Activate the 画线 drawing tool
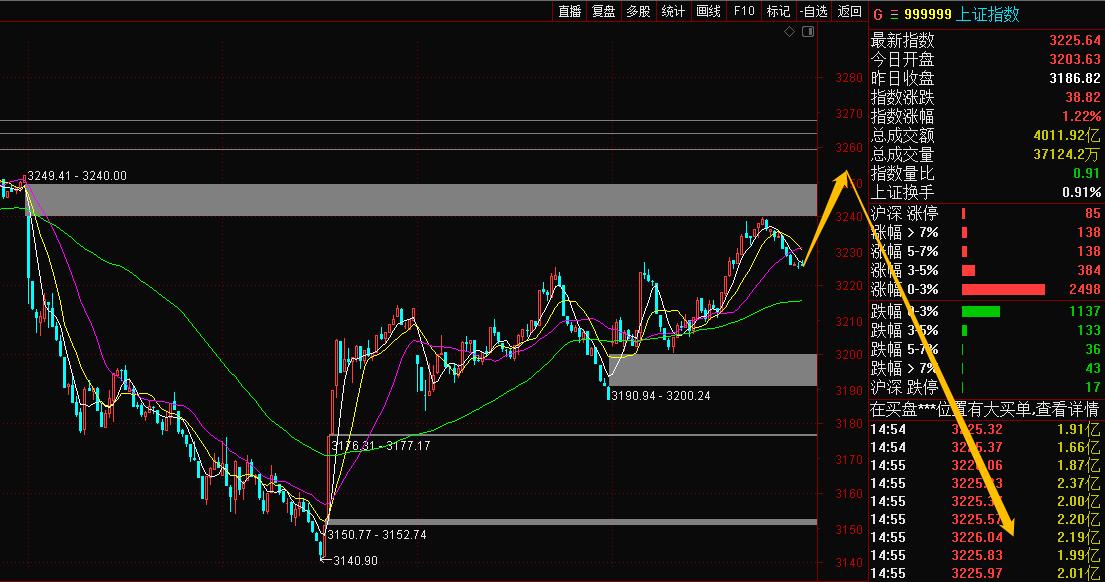This screenshot has width=1105, height=582. click(x=708, y=11)
